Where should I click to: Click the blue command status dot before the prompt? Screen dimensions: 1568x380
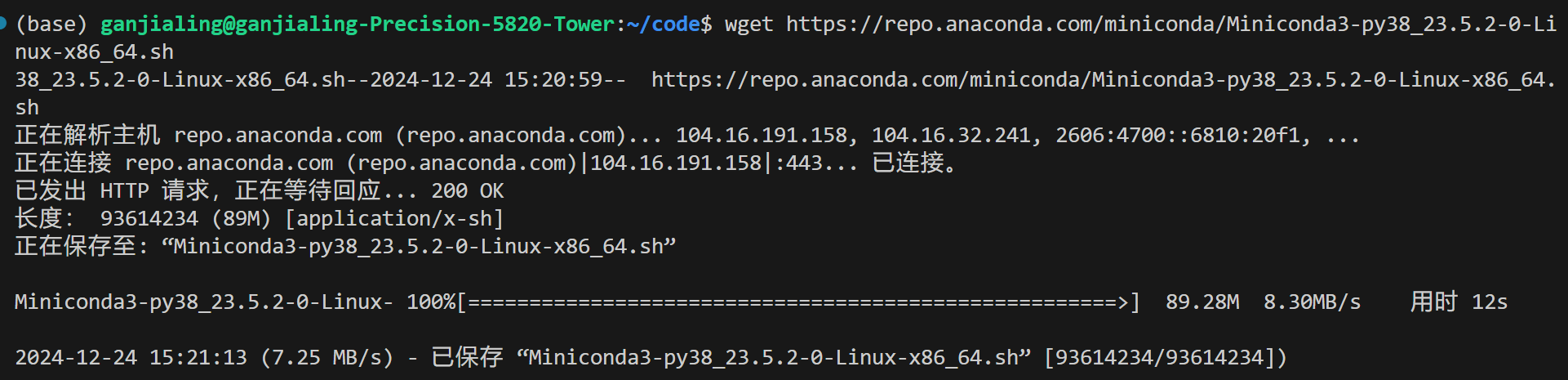pos(2,23)
